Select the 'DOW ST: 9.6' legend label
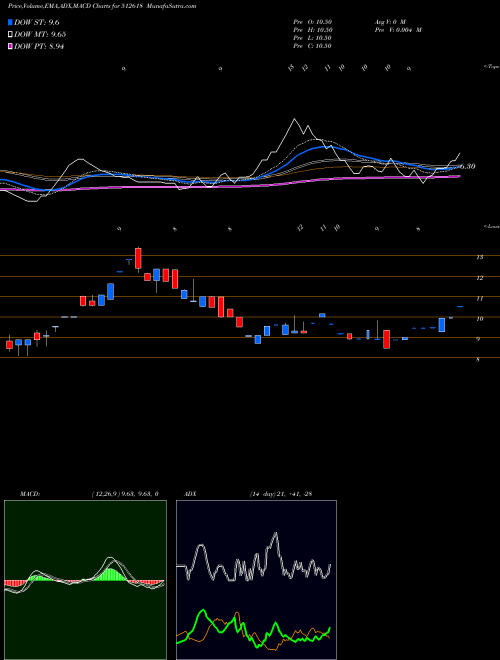This screenshot has width=500, height=660. [x=36, y=22]
